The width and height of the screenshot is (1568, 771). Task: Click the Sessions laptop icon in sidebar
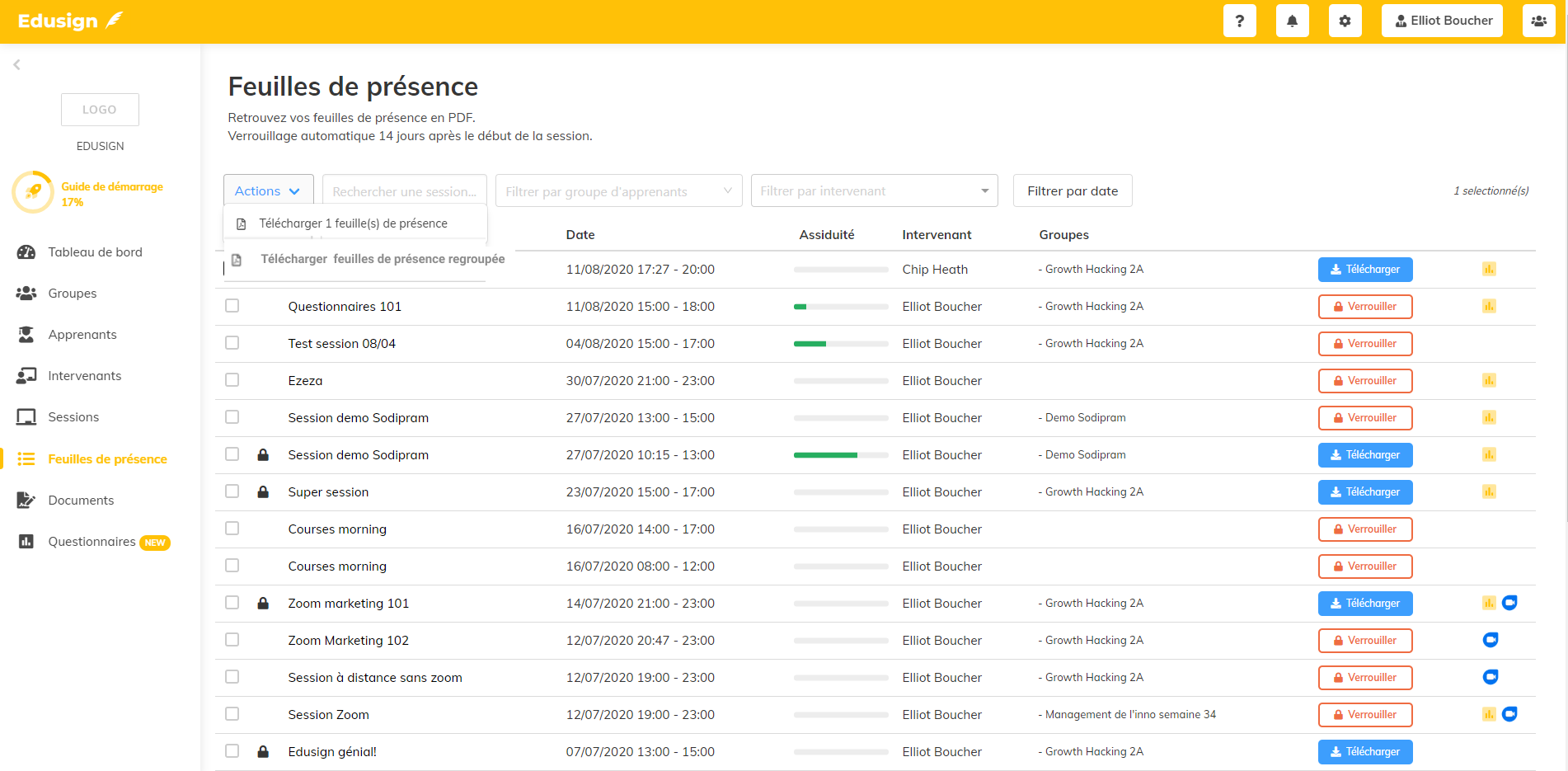26,417
